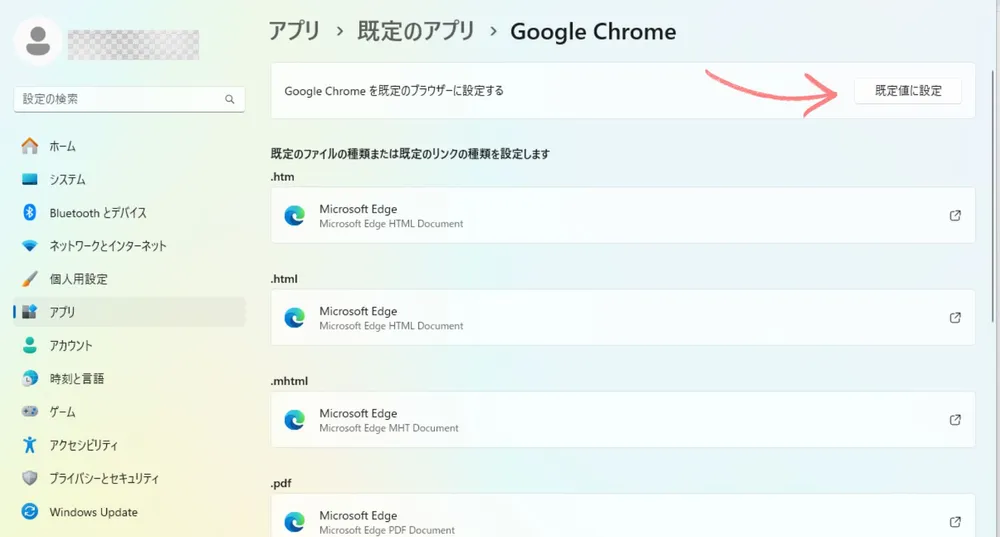The width and height of the screenshot is (1000, 537).
Task: Open ホーム in the sidebar
Action: tap(129, 146)
